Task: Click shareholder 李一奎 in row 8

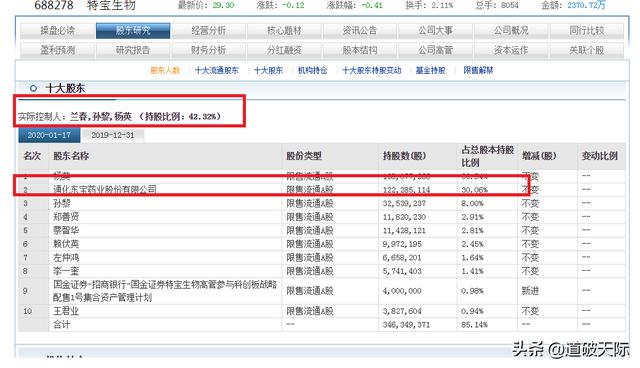Action: (66, 271)
